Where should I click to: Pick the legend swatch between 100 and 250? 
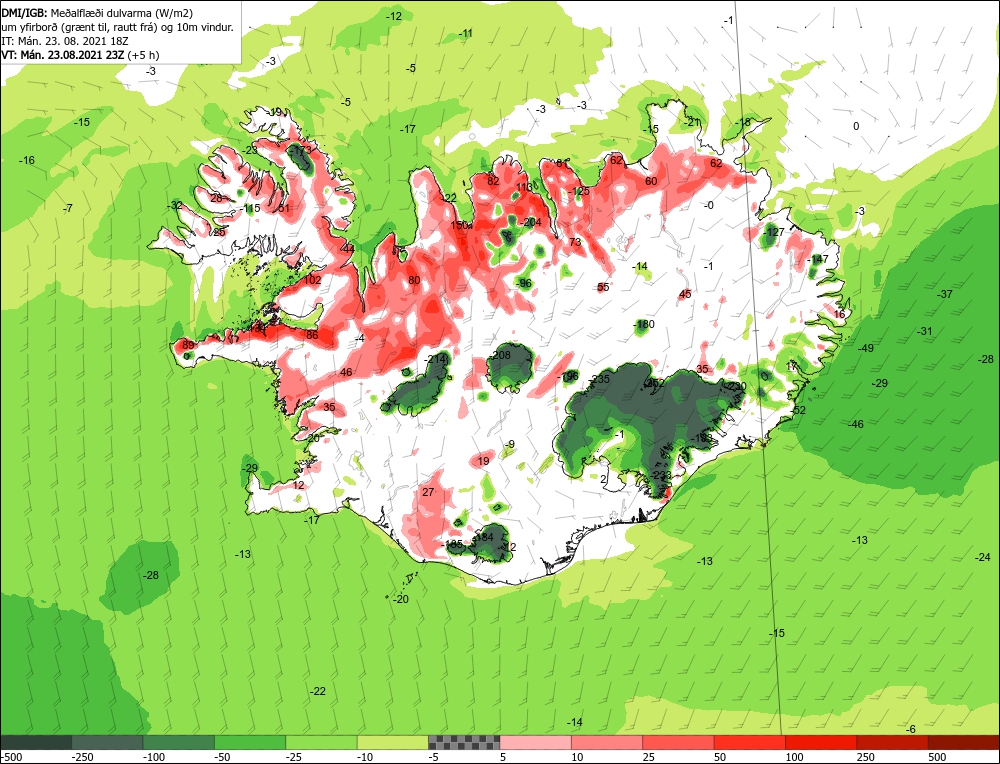pos(821,742)
